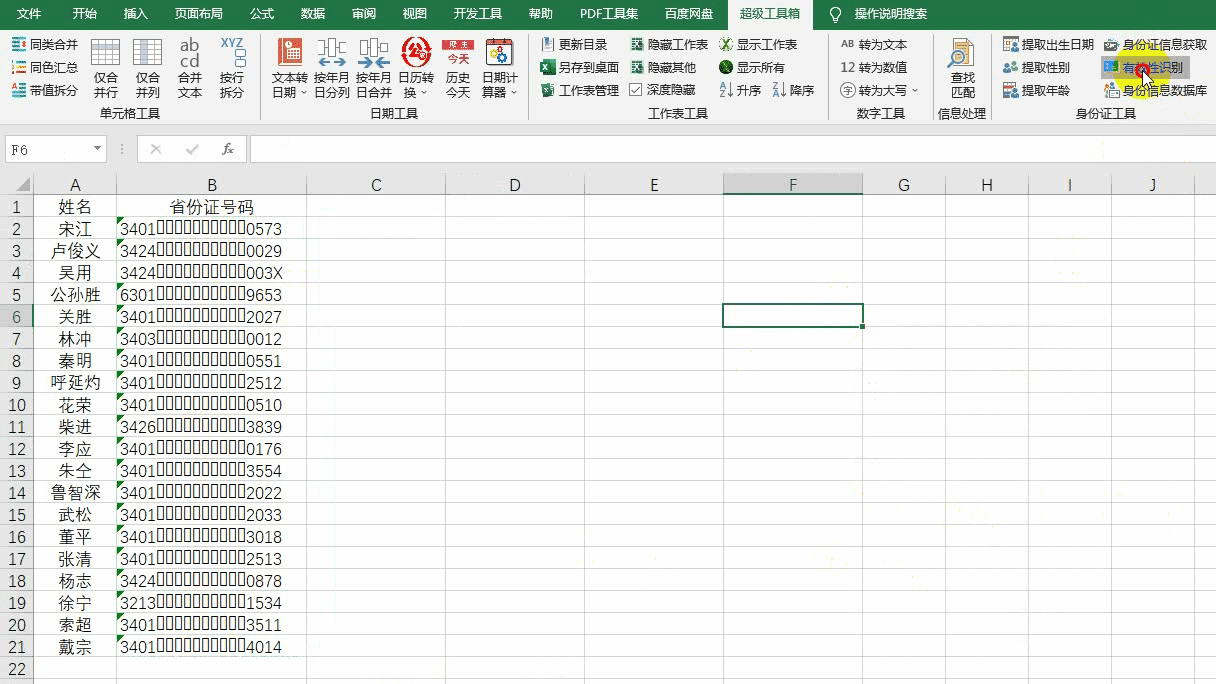Viewport: 1216px width, 684px height.
Task: Select row 10 header
Action: tap(17, 404)
